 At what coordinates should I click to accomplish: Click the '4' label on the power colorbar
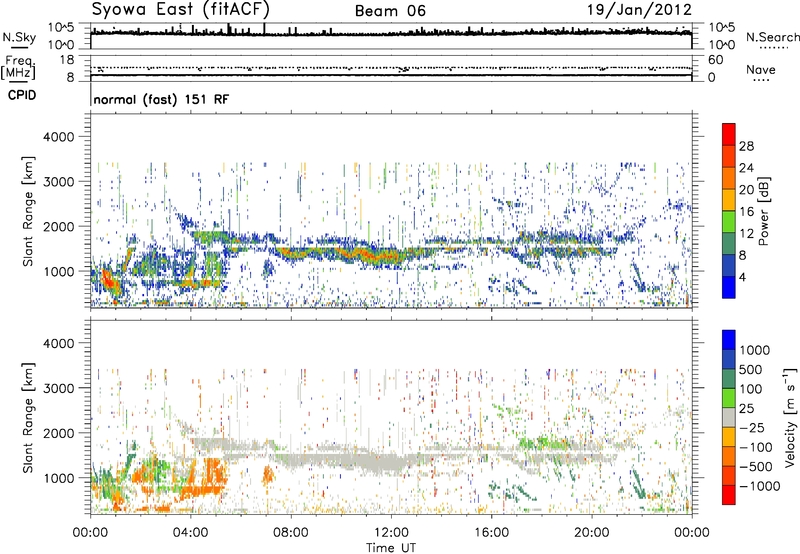(742, 278)
